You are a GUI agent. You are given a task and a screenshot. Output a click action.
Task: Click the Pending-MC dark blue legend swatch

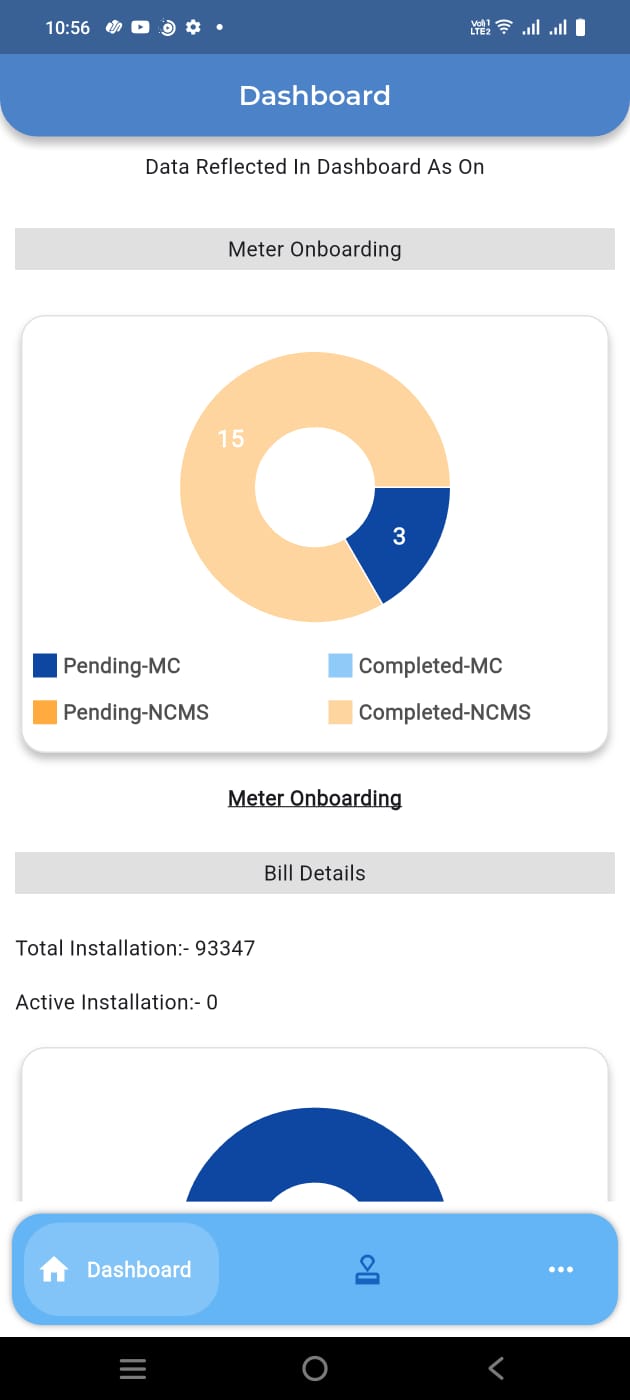[x=45, y=666]
